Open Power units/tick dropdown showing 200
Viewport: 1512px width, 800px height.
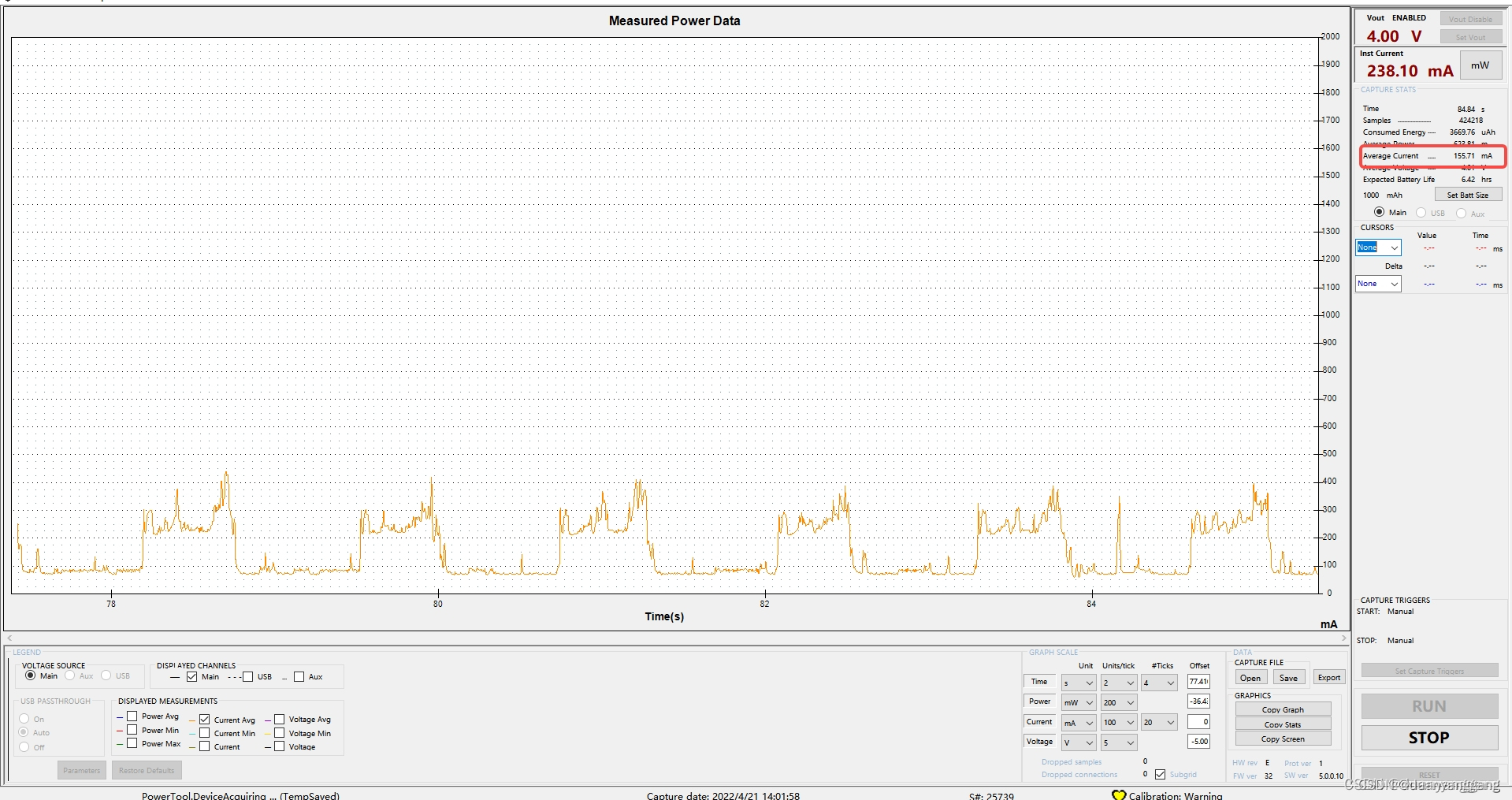(1119, 702)
